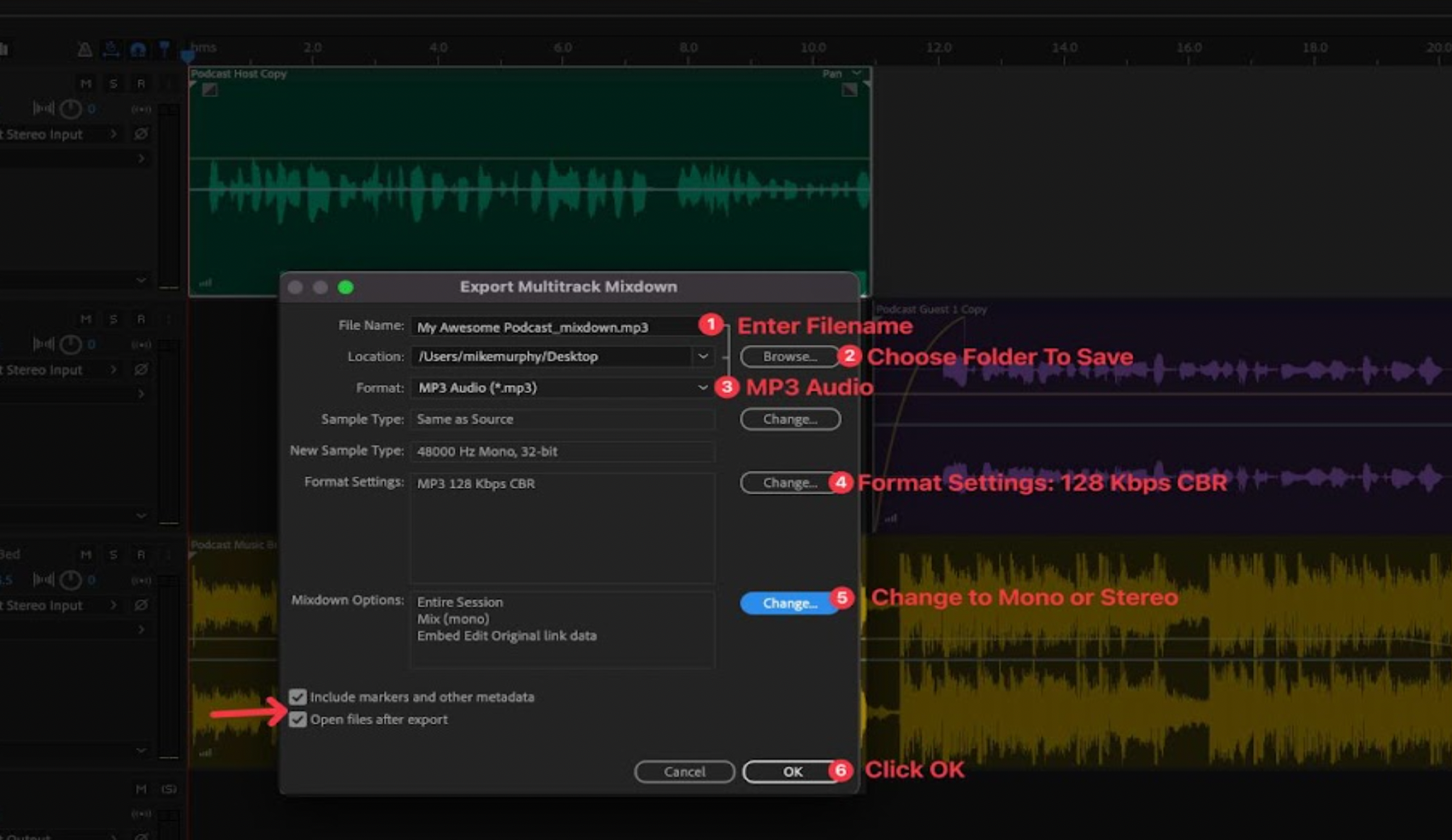Click the phase invert icon on first track

tap(141, 134)
